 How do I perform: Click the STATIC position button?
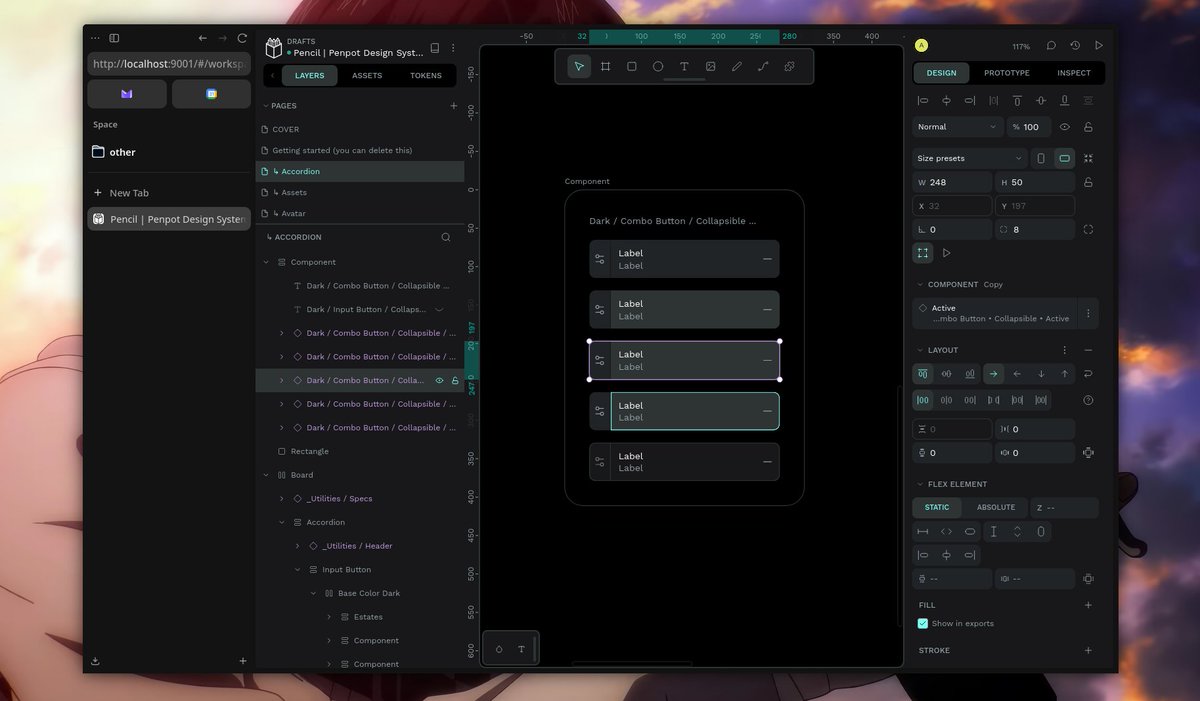[x=937, y=507]
